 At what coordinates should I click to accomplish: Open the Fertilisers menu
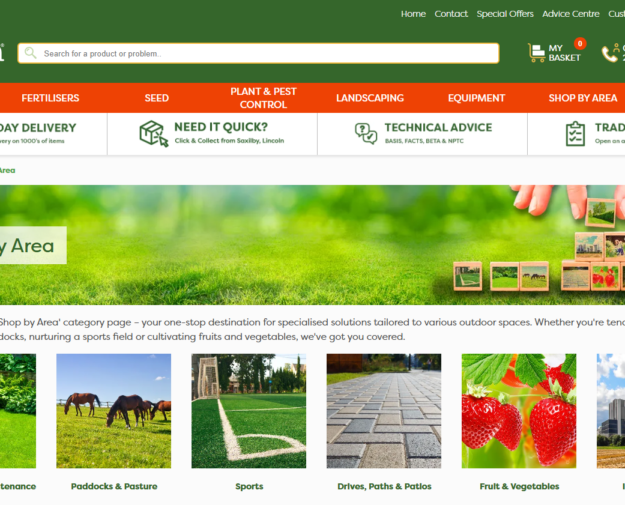[50, 98]
